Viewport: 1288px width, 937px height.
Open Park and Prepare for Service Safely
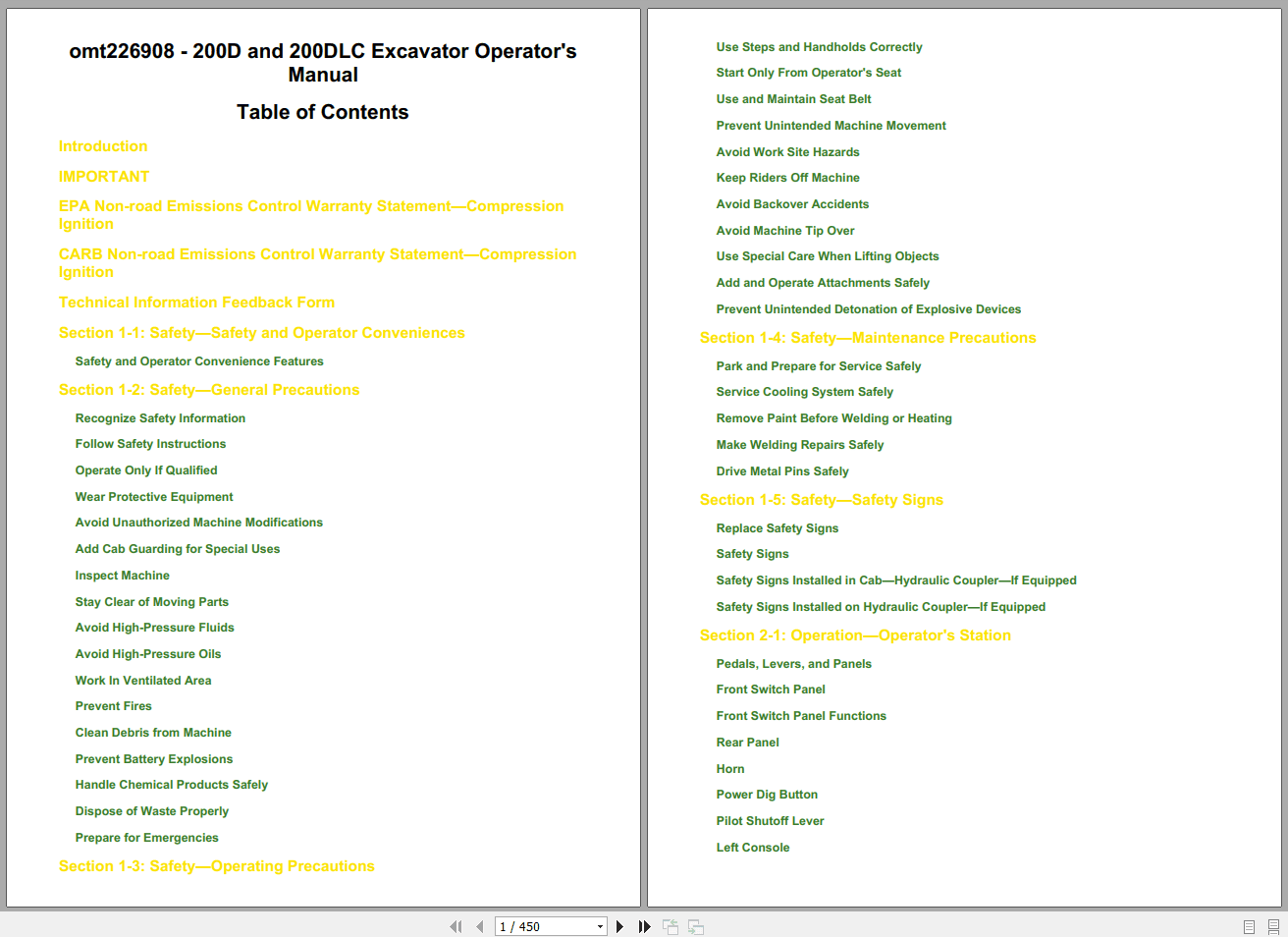pos(819,366)
